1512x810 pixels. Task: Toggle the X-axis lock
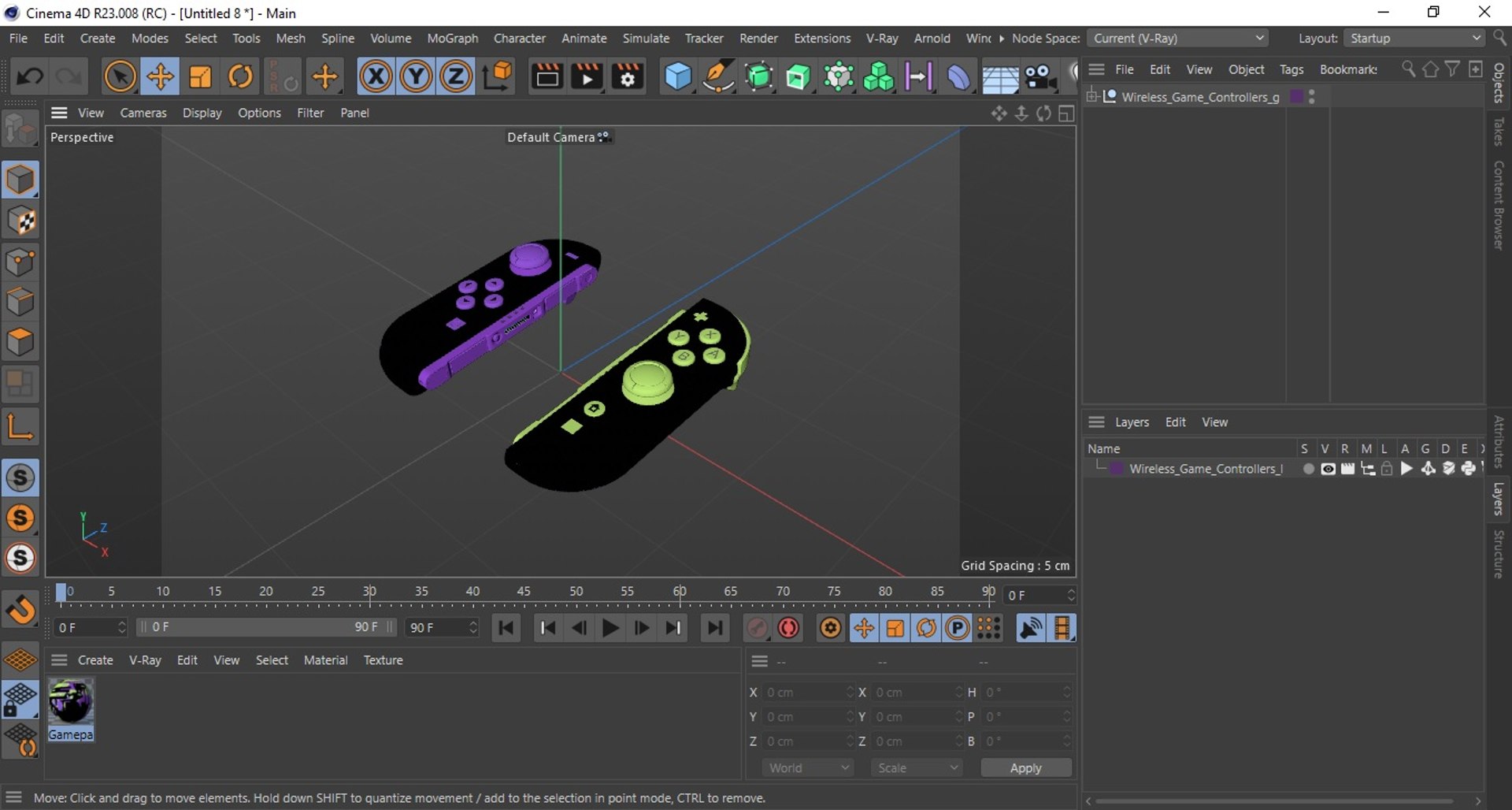pyautogui.click(x=376, y=76)
